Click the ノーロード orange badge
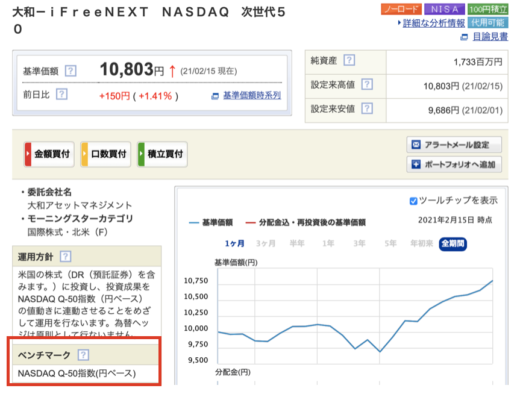The height and width of the screenshot is (400, 517). point(401,9)
